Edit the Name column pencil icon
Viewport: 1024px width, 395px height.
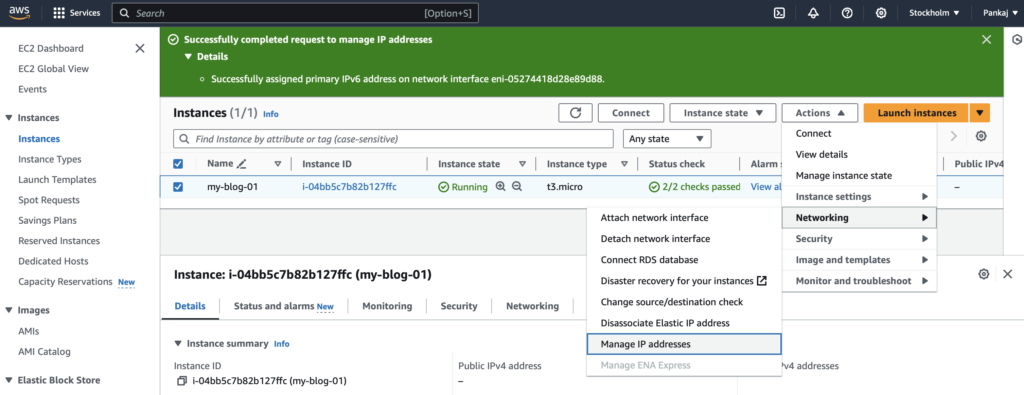242,164
